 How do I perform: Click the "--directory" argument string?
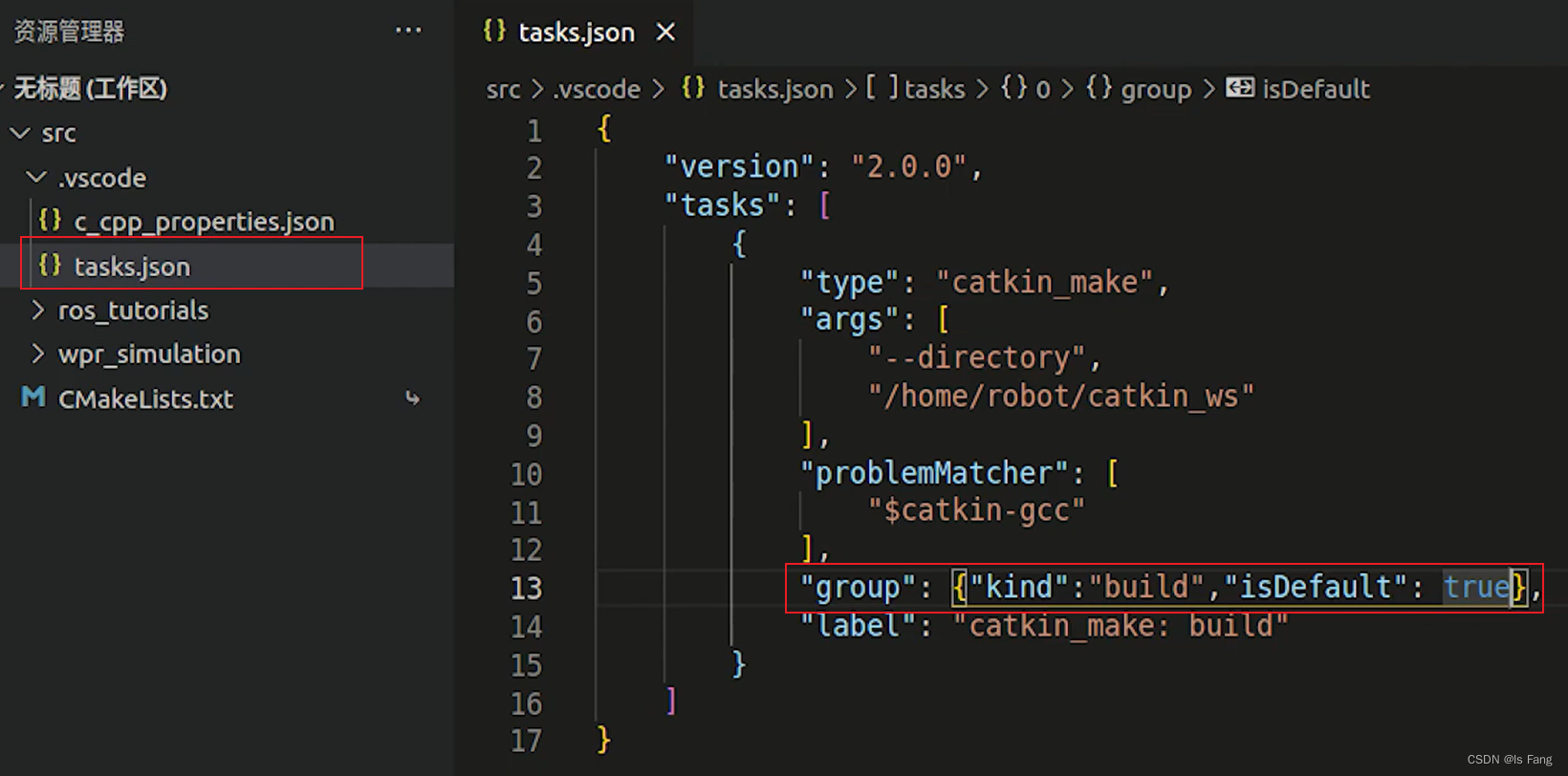click(x=977, y=358)
